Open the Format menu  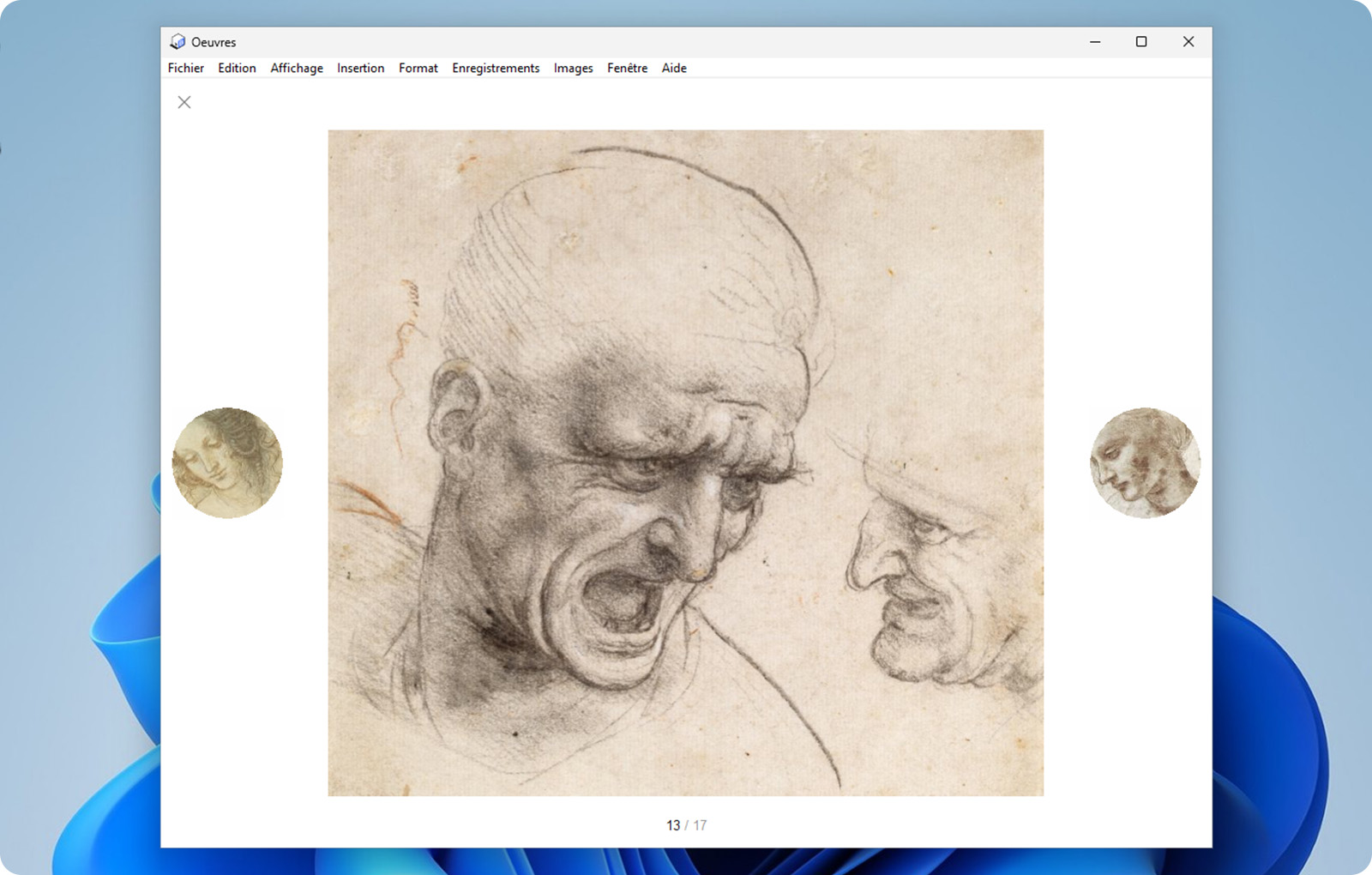418,68
